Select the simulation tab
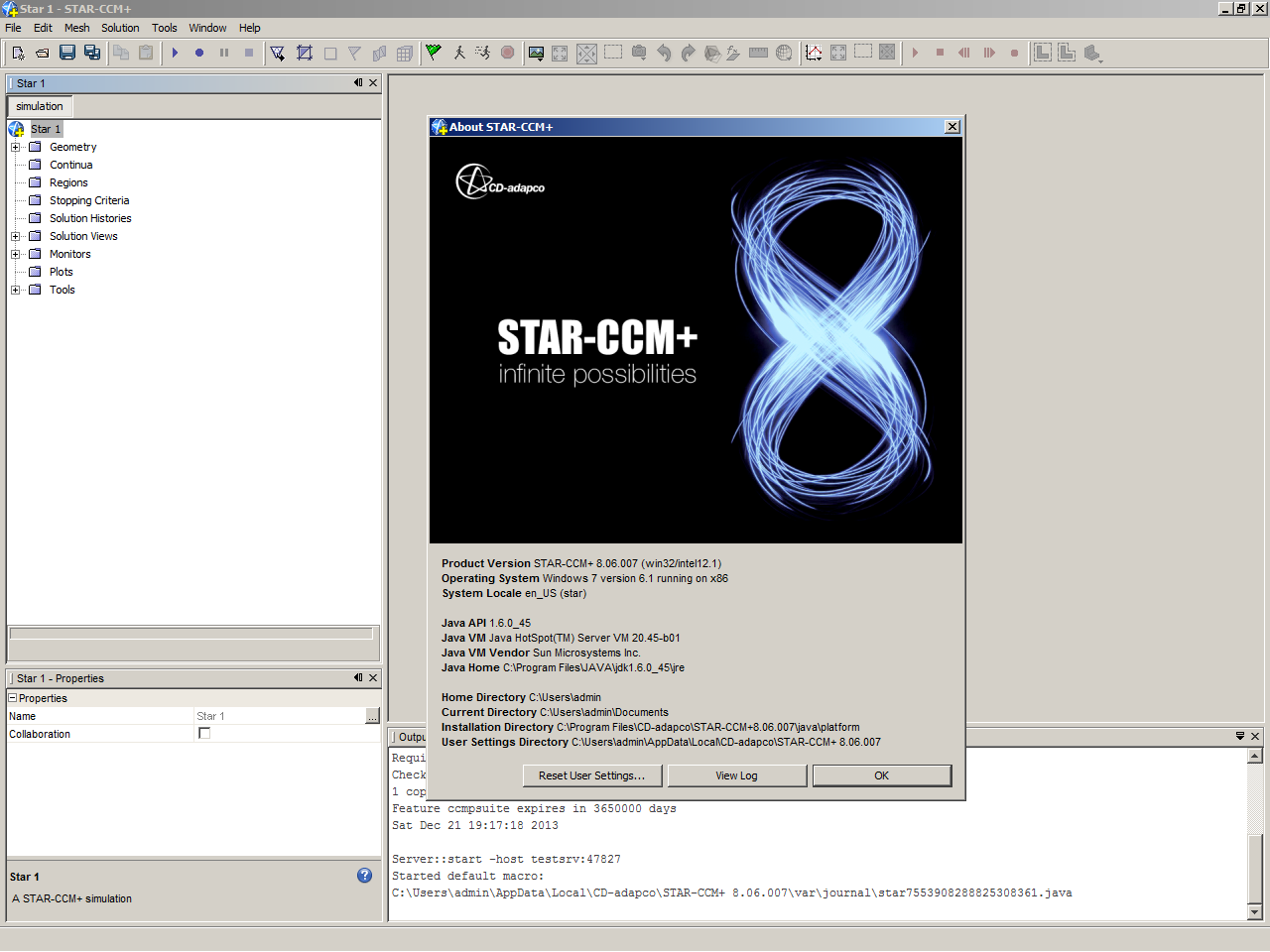1270x952 pixels. (40, 106)
